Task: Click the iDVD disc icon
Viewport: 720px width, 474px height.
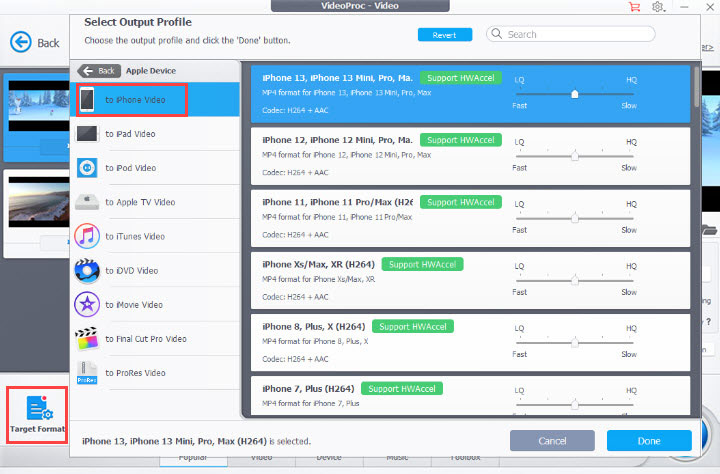Action: coord(87,271)
